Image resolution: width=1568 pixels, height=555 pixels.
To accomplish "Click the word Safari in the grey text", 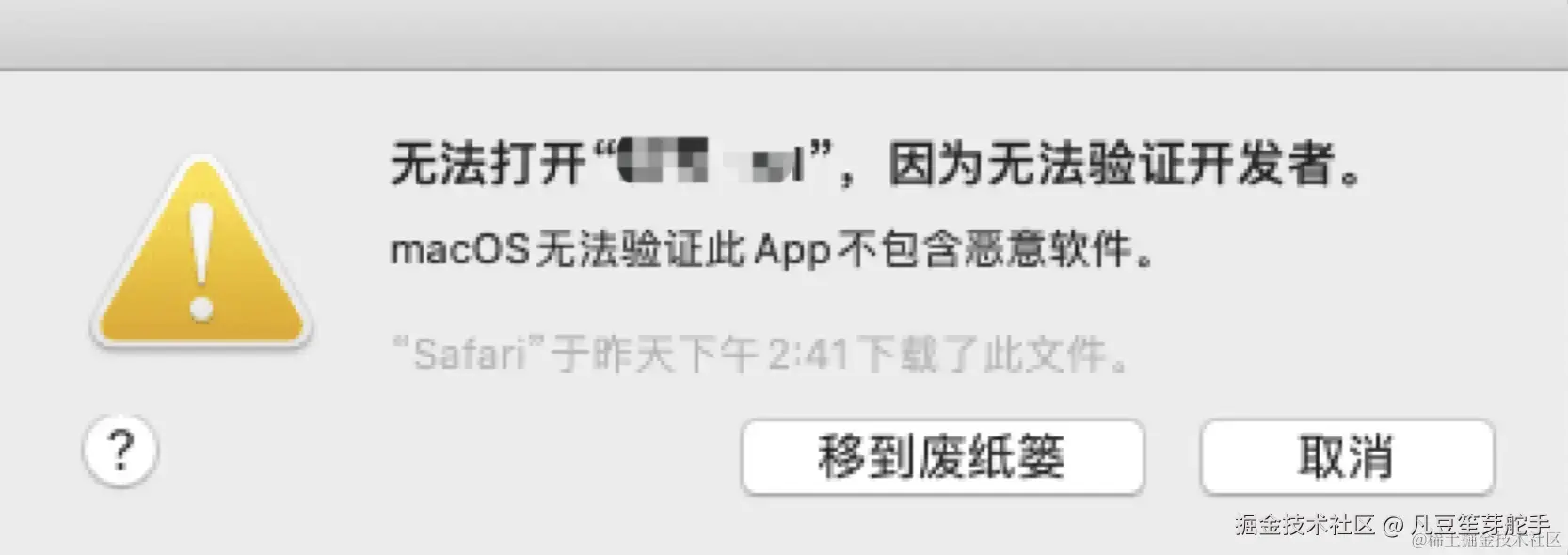I will pos(470,355).
